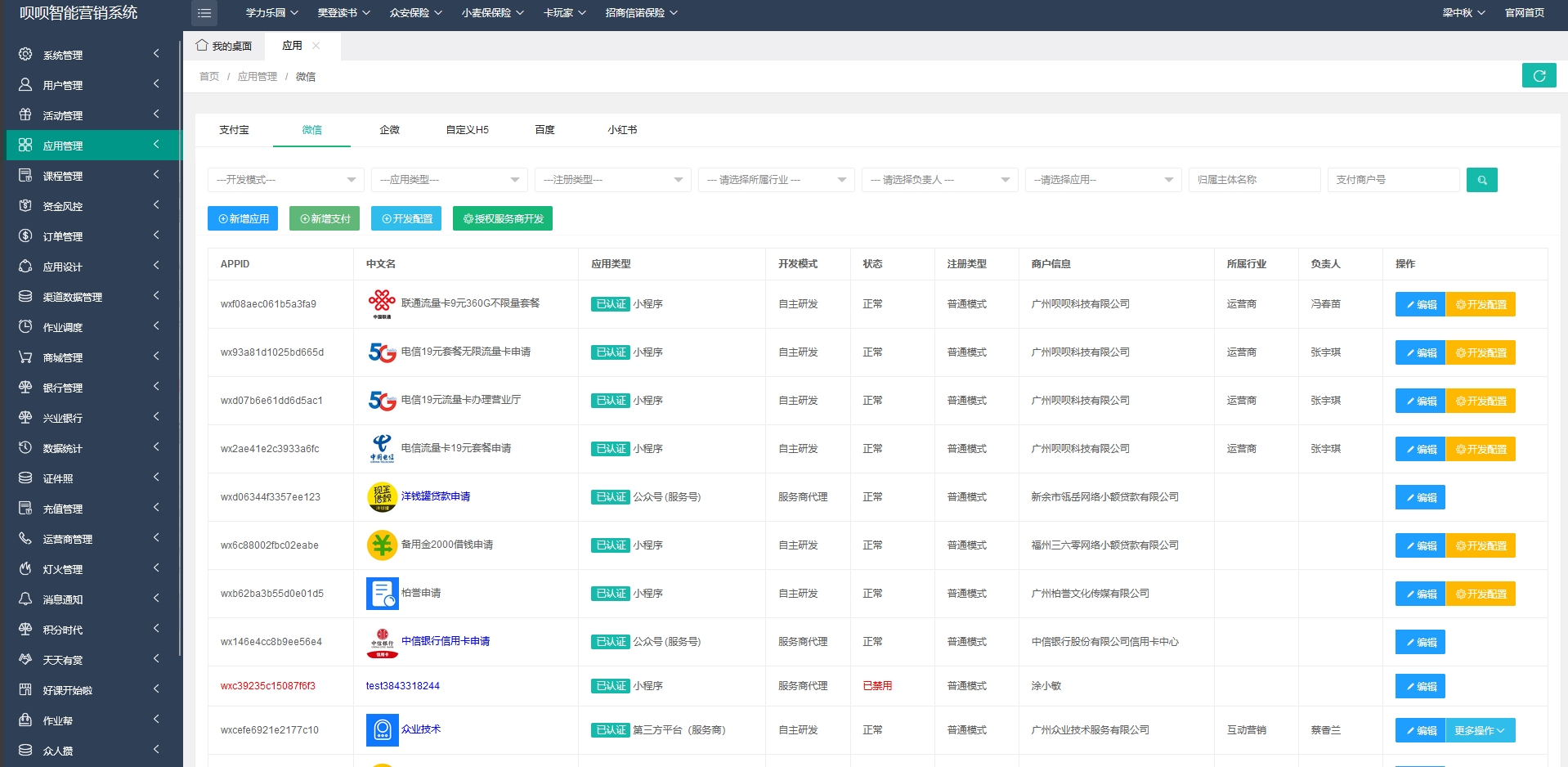
Task: Click the green refresh icon button
Action: click(x=1539, y=76)
